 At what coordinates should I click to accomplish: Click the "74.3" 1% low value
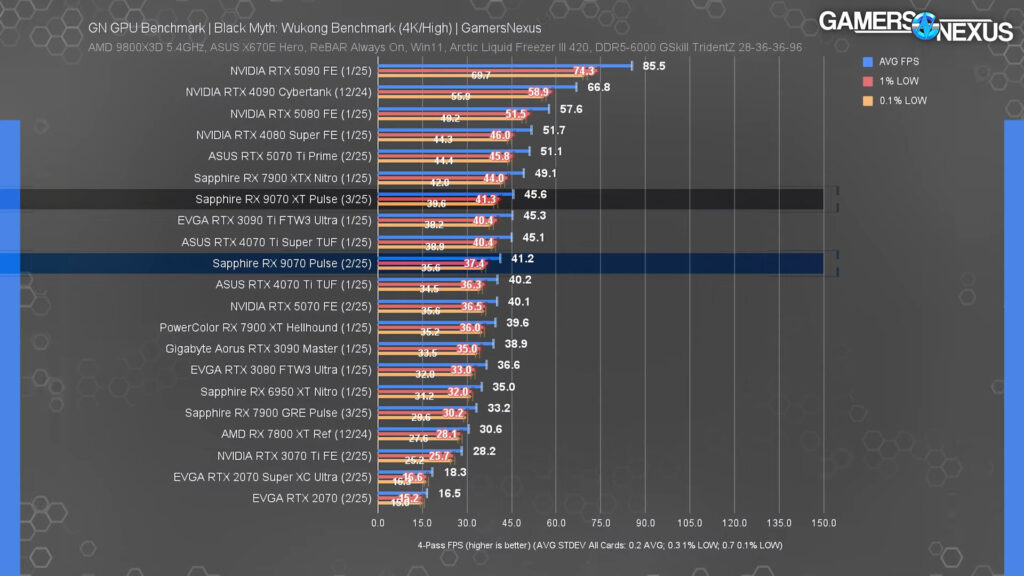click(x=584, y=71)
